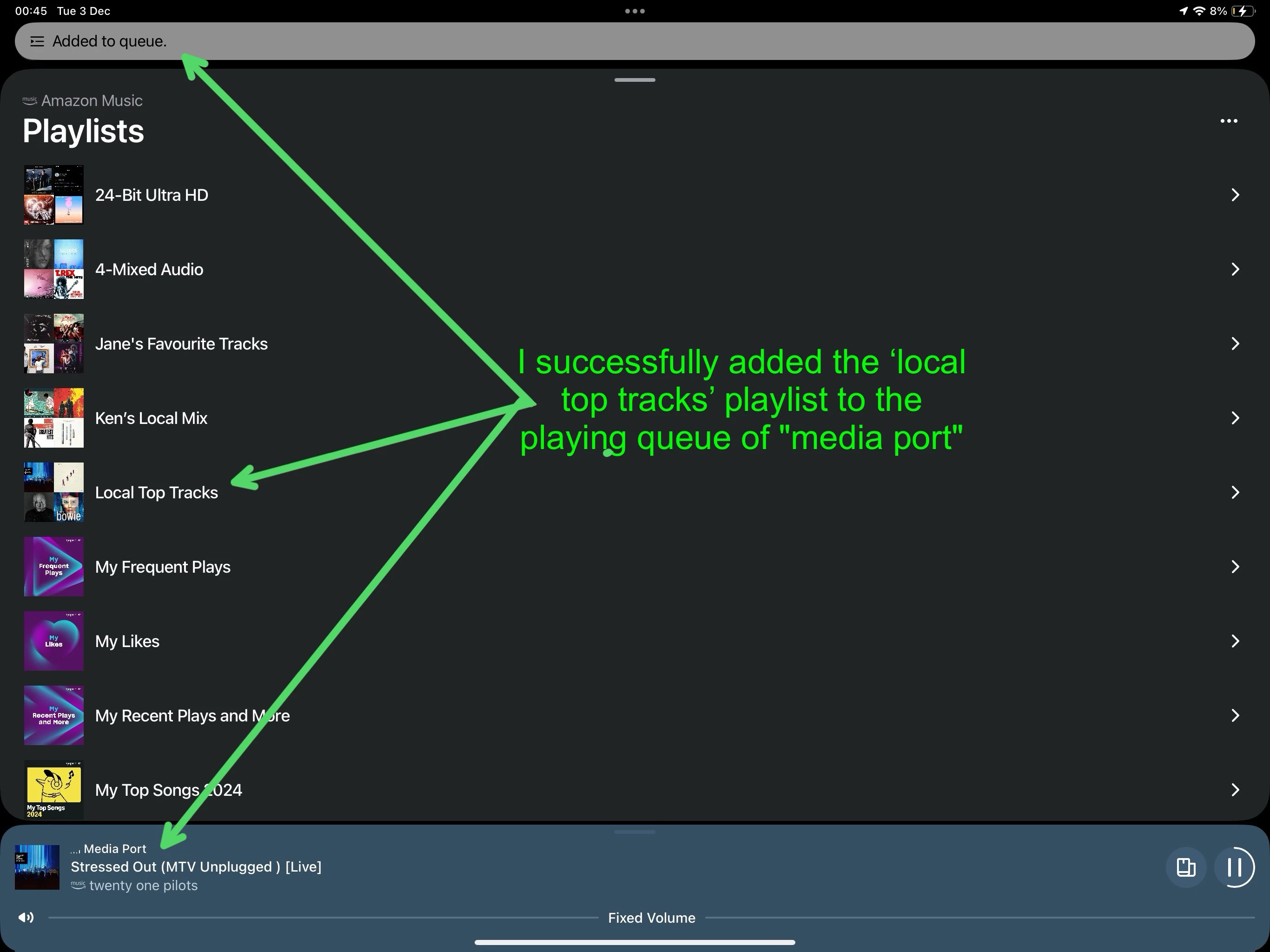Screen dimensions: 1270x952
Task: Tap the My Top Songs 2024 artwork
Action: click(x=53, y=789)
